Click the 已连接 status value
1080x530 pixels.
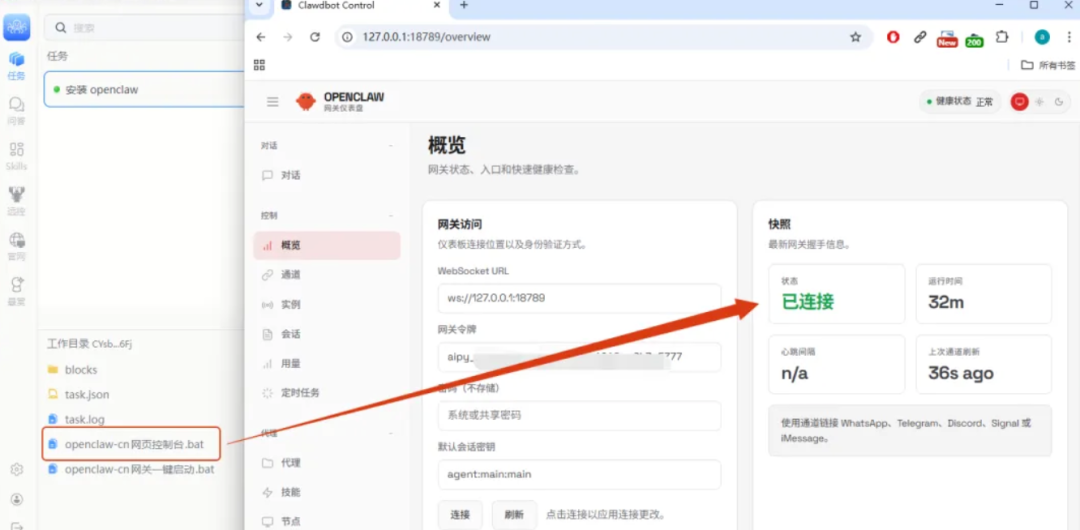tap(808, 302)
